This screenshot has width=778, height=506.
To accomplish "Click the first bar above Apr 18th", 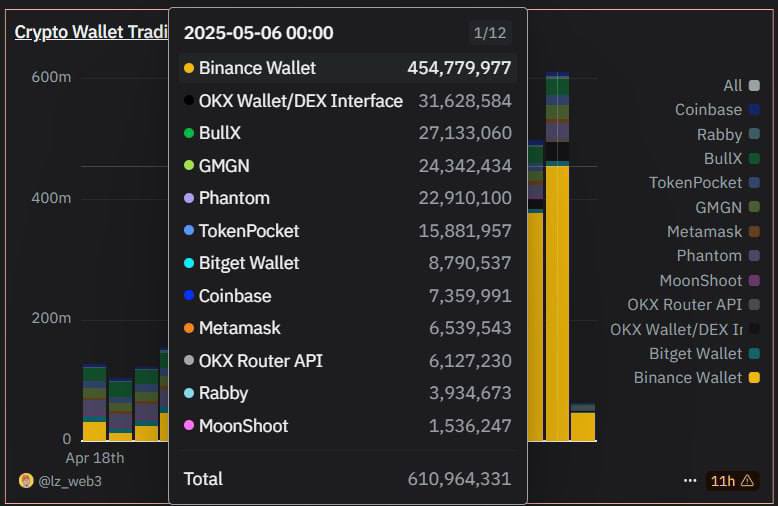I will (94, 402).
